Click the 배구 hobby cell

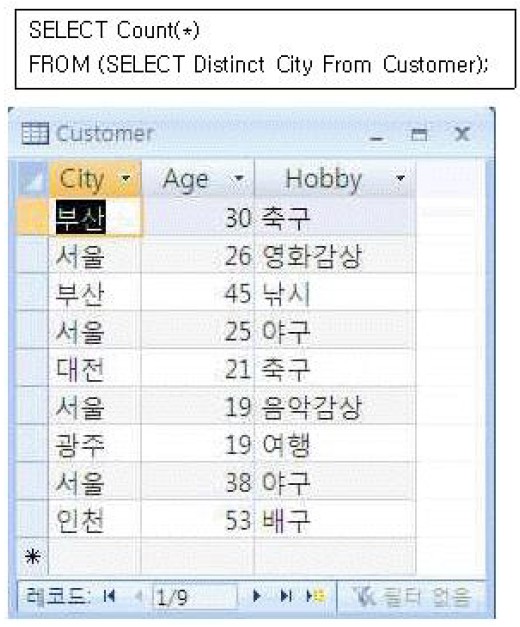pos(335,519)
